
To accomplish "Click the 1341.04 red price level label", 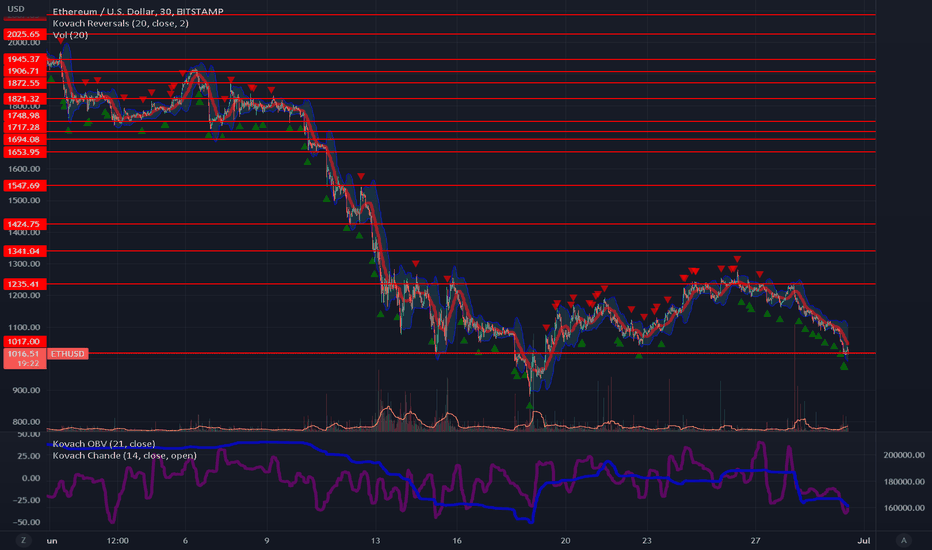I will coord(24,252).
